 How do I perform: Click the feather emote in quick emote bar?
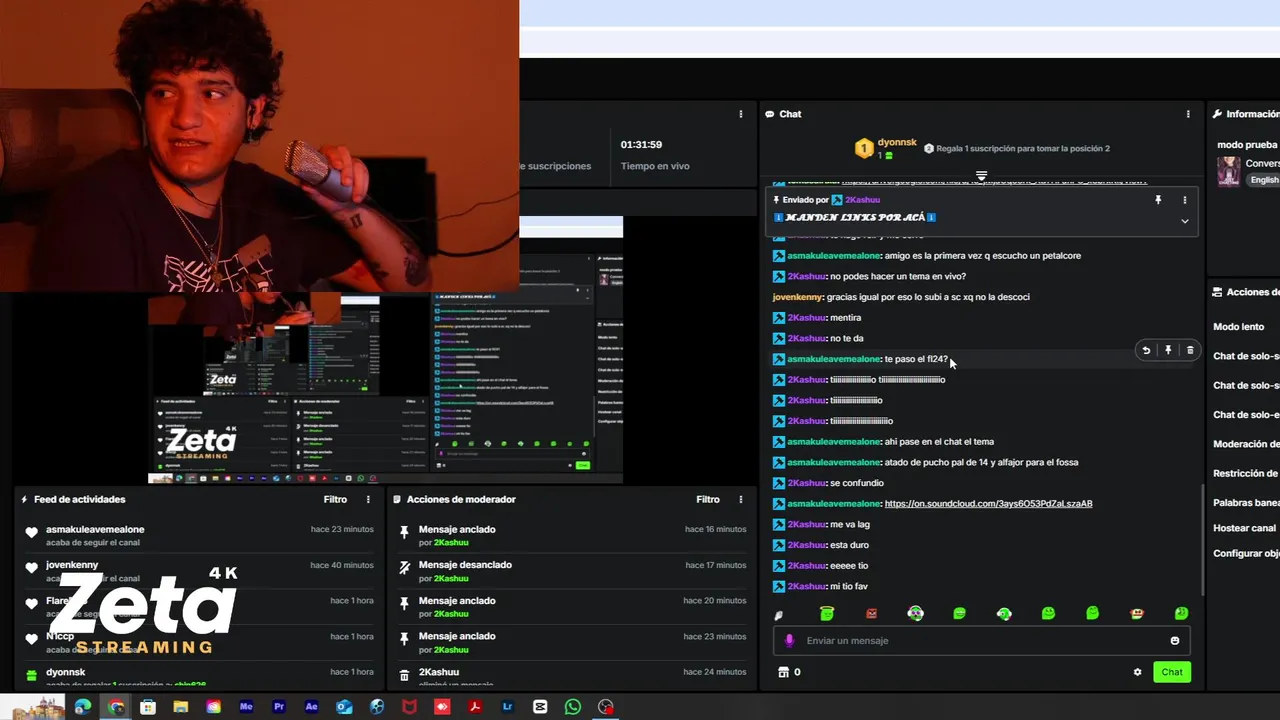tap(779, 614)
